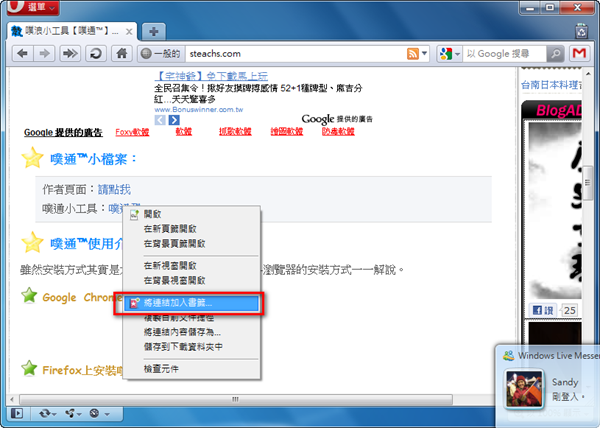Choose open in background window
This screenshot has height=428, width=600.
pyautogui.click(x=193, y=280)
